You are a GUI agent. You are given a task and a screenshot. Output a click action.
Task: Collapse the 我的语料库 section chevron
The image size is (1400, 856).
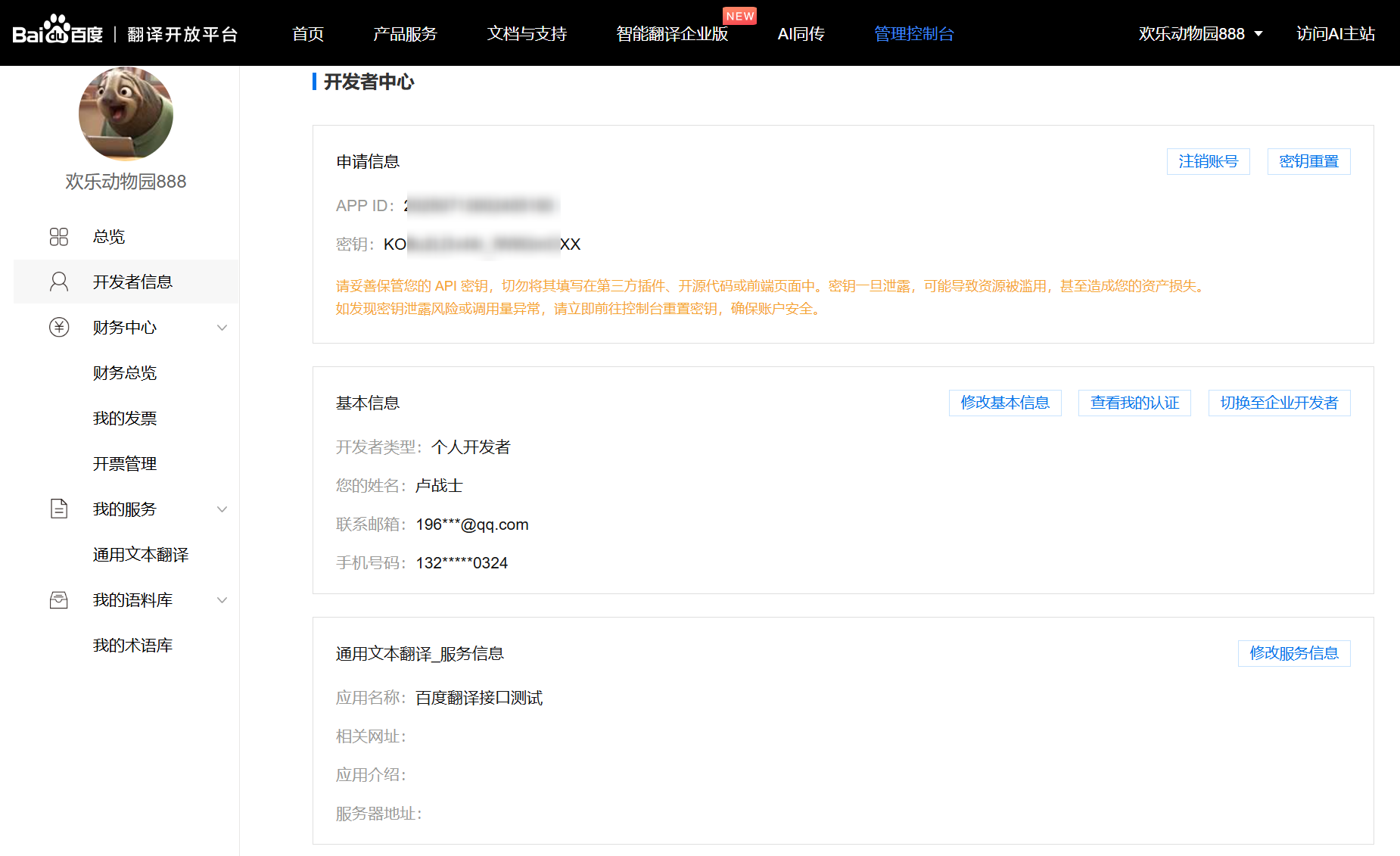click(222, 600)
